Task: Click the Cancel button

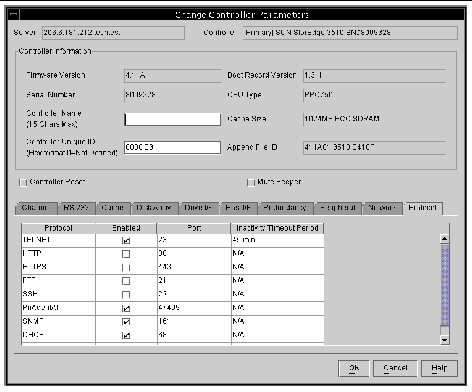Action: click(395, 368)
